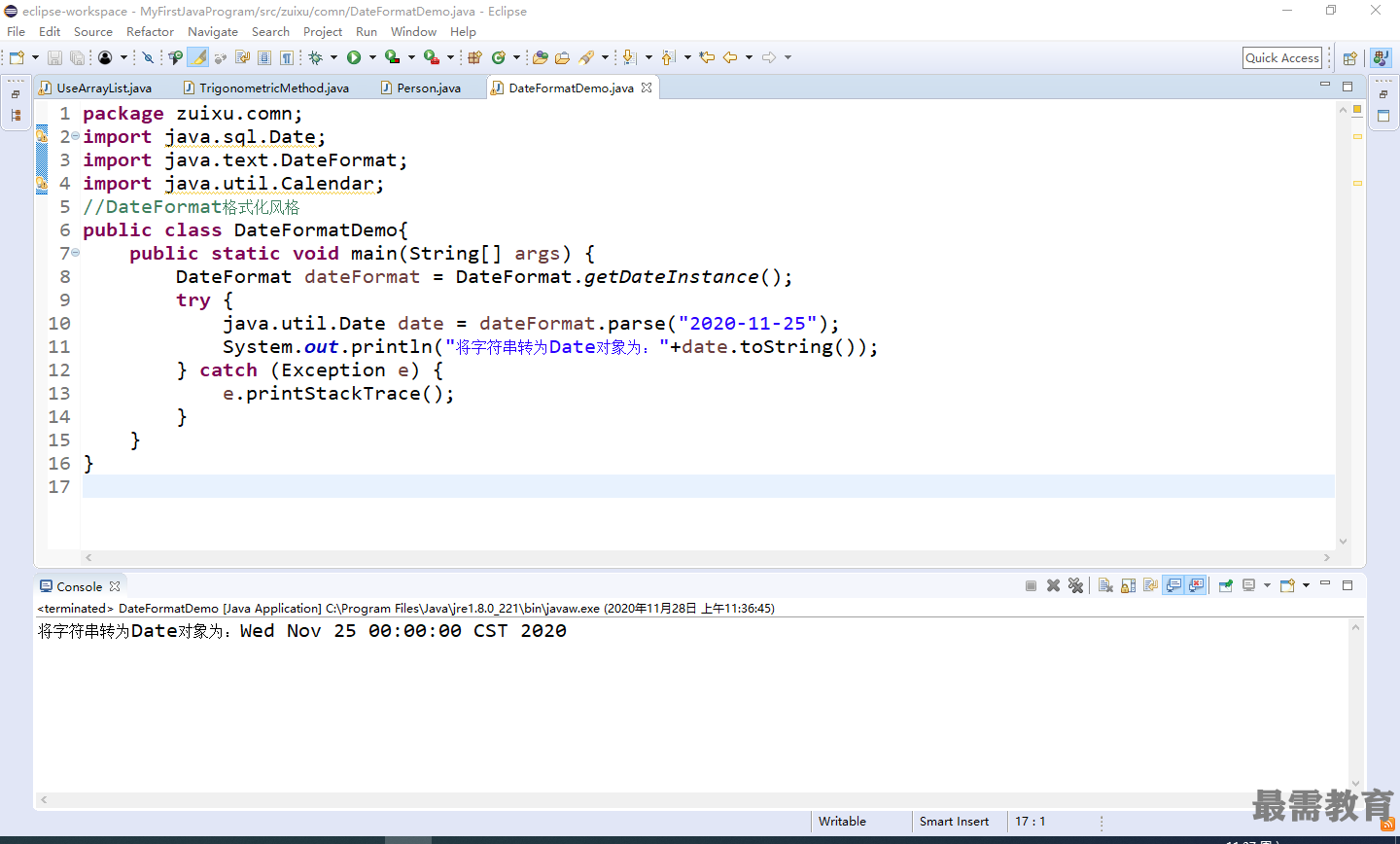1400x844 pixels.
Task: Toggle Scroll Lock in Console toolbar
Action: pyautogui.click(x=1128, y=585)
